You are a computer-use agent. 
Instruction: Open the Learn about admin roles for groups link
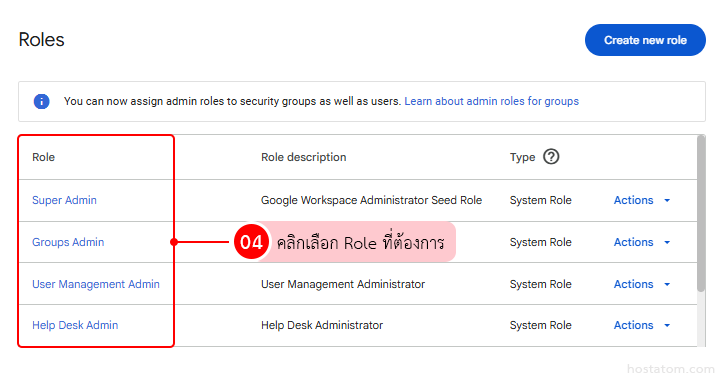(x=491, y=101)
